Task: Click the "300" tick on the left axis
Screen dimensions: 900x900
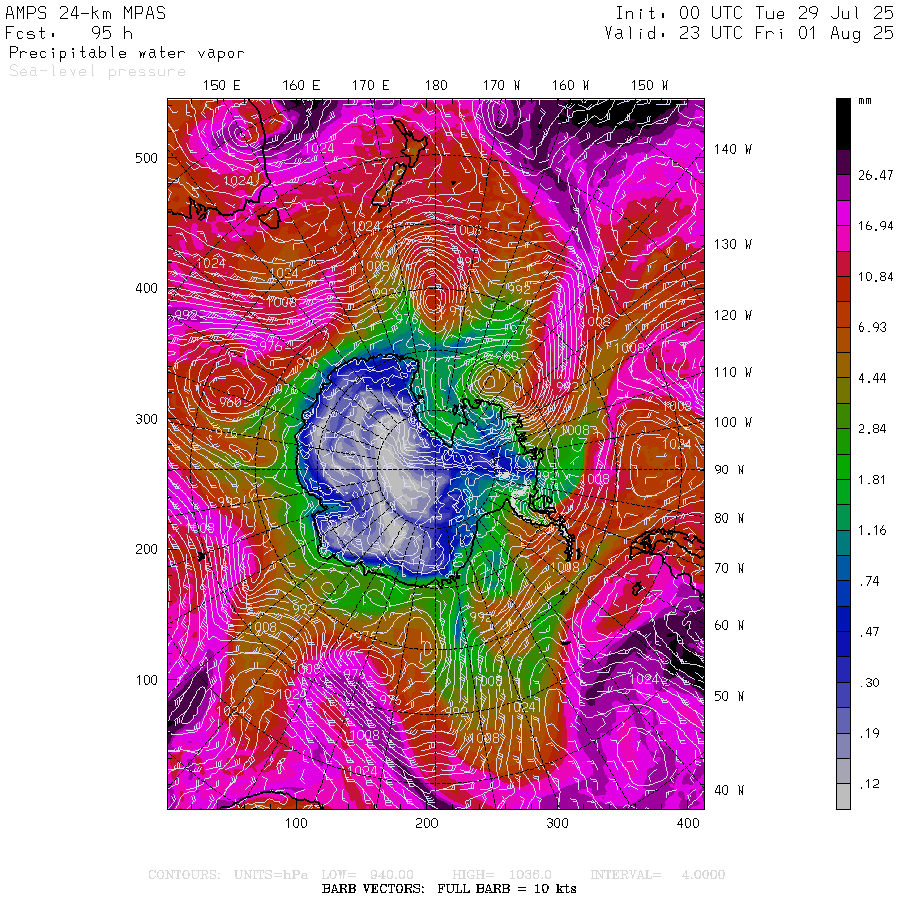Action: [x=146, y=419]
